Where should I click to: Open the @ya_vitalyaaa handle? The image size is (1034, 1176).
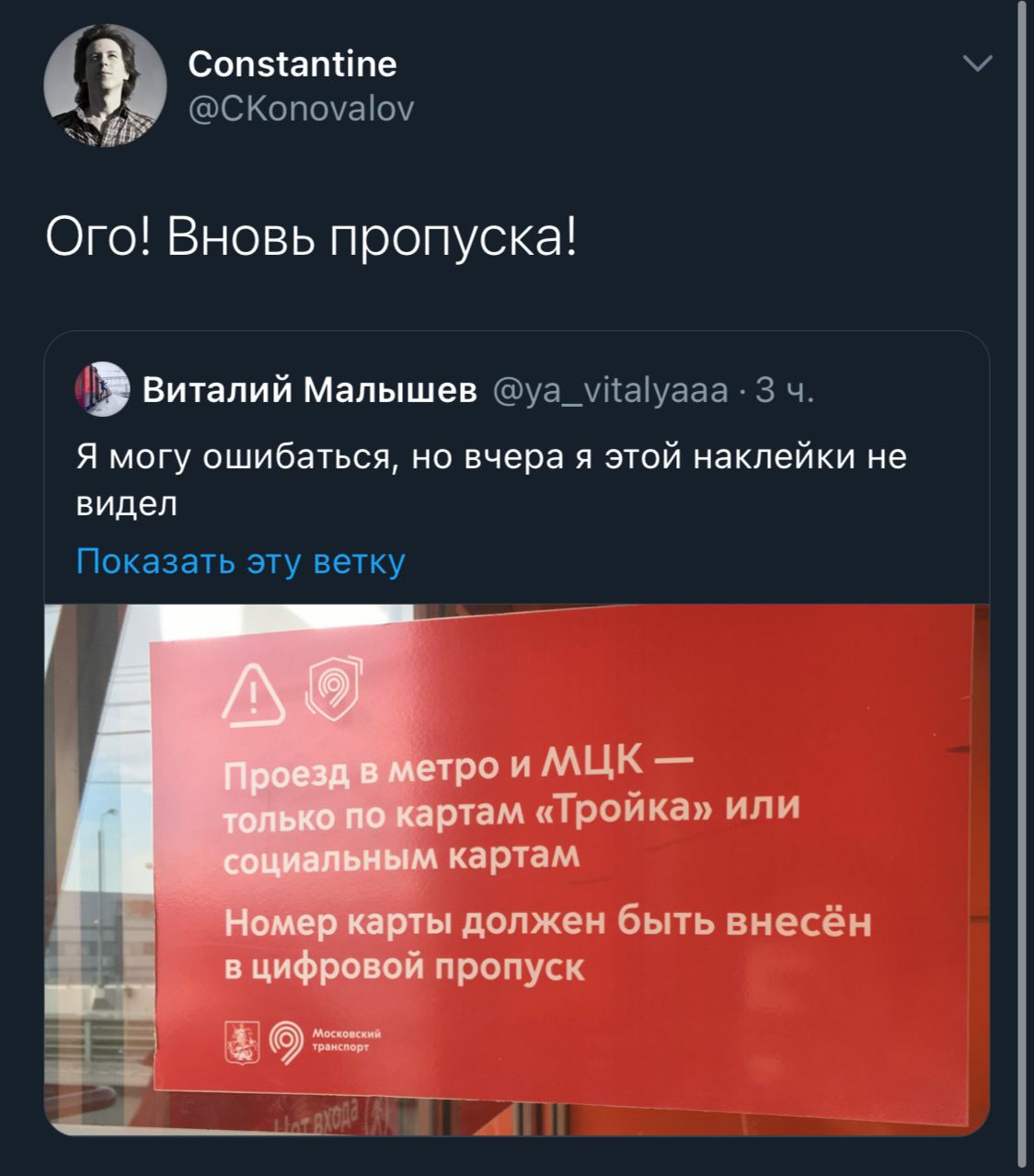(612, 391)
